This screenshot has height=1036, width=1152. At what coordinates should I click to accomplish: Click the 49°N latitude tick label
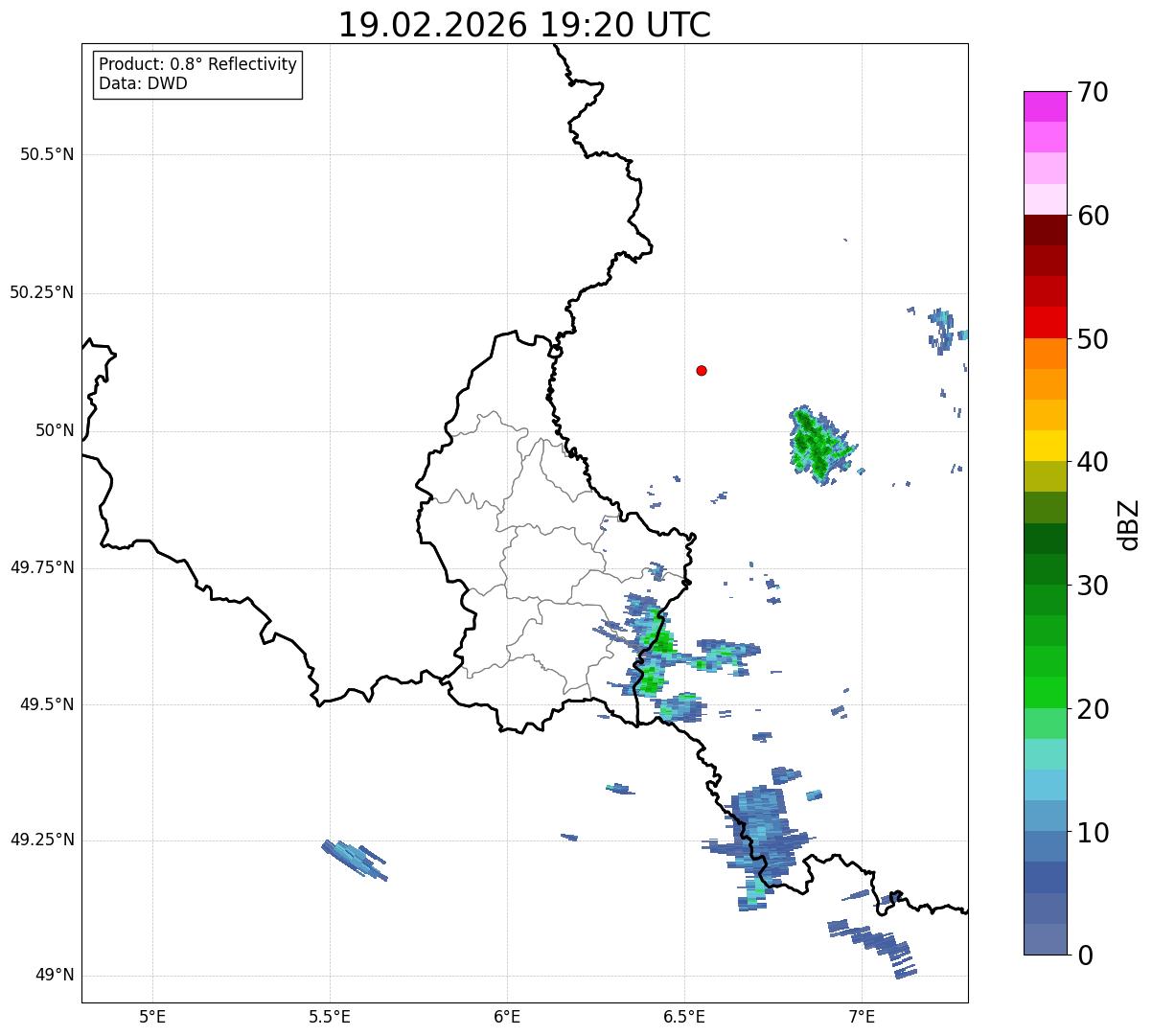tap(55, 975)
